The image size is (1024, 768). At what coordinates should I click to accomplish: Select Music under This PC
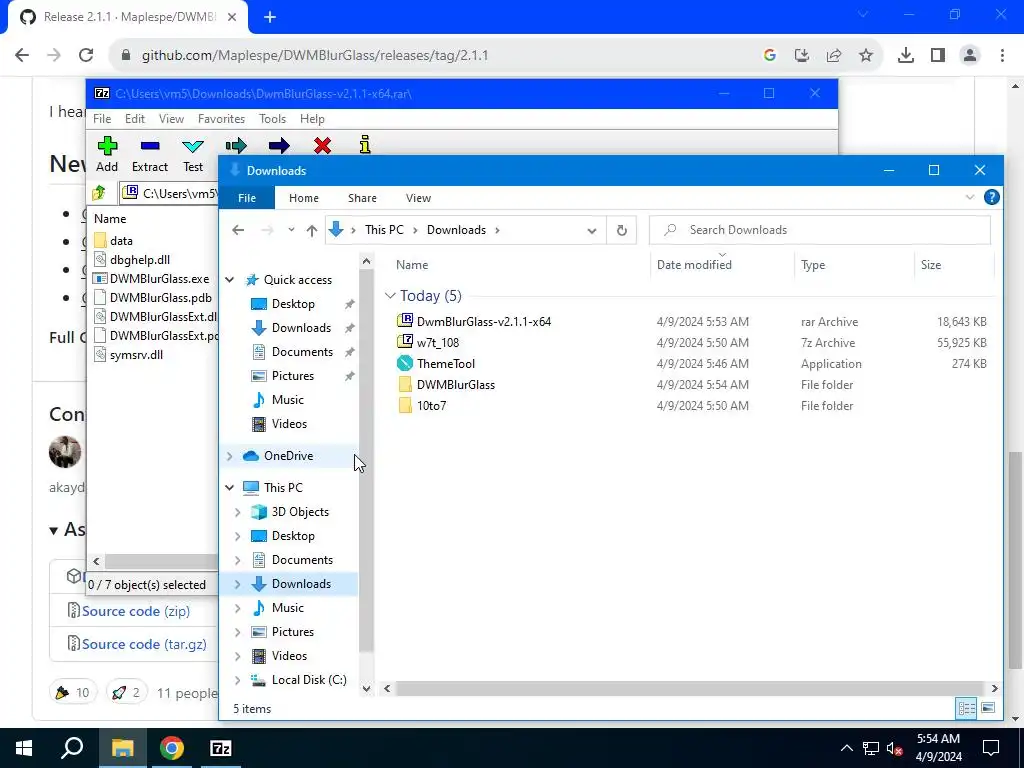288,608
